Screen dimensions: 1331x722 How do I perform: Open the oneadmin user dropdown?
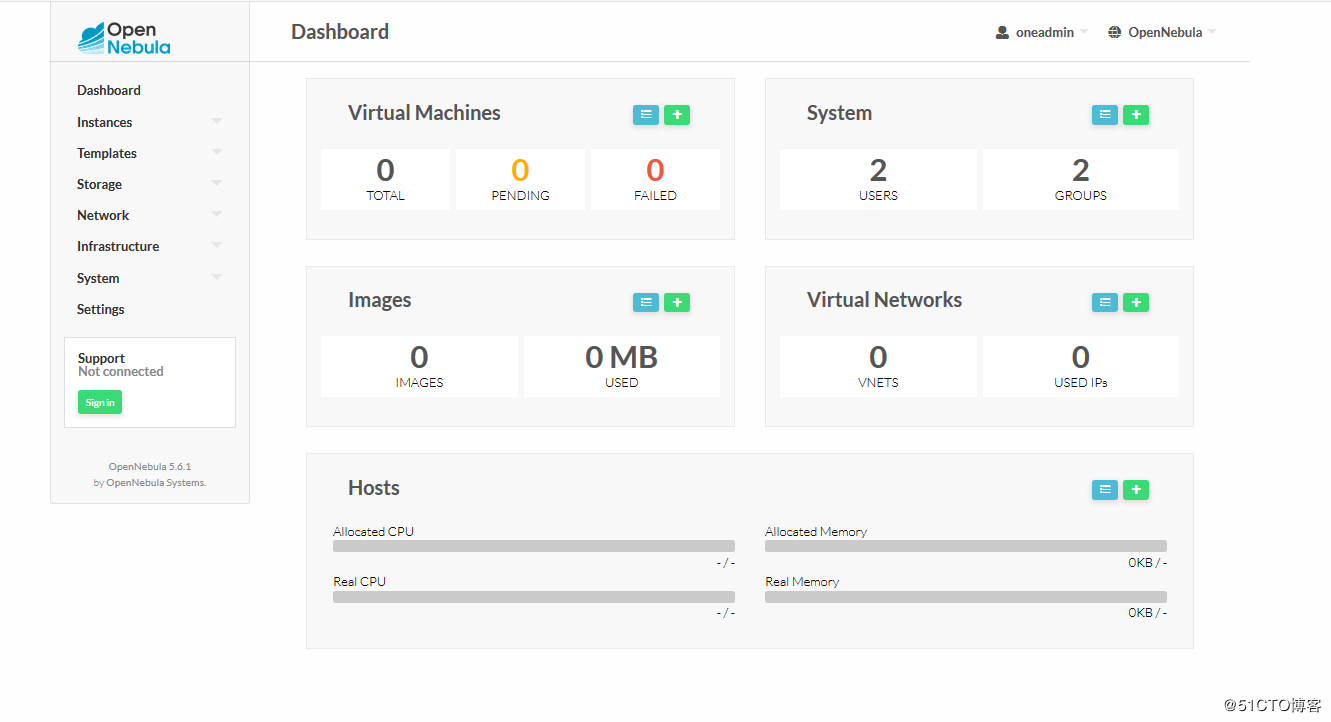(1042, 32)
